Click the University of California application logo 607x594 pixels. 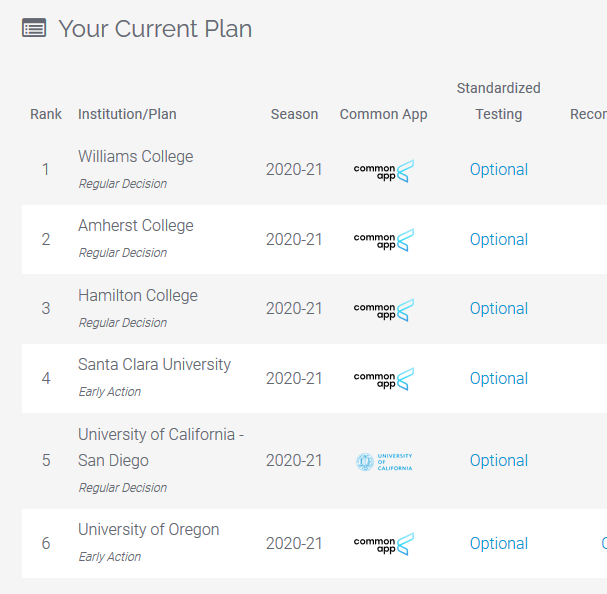[384, 462]
